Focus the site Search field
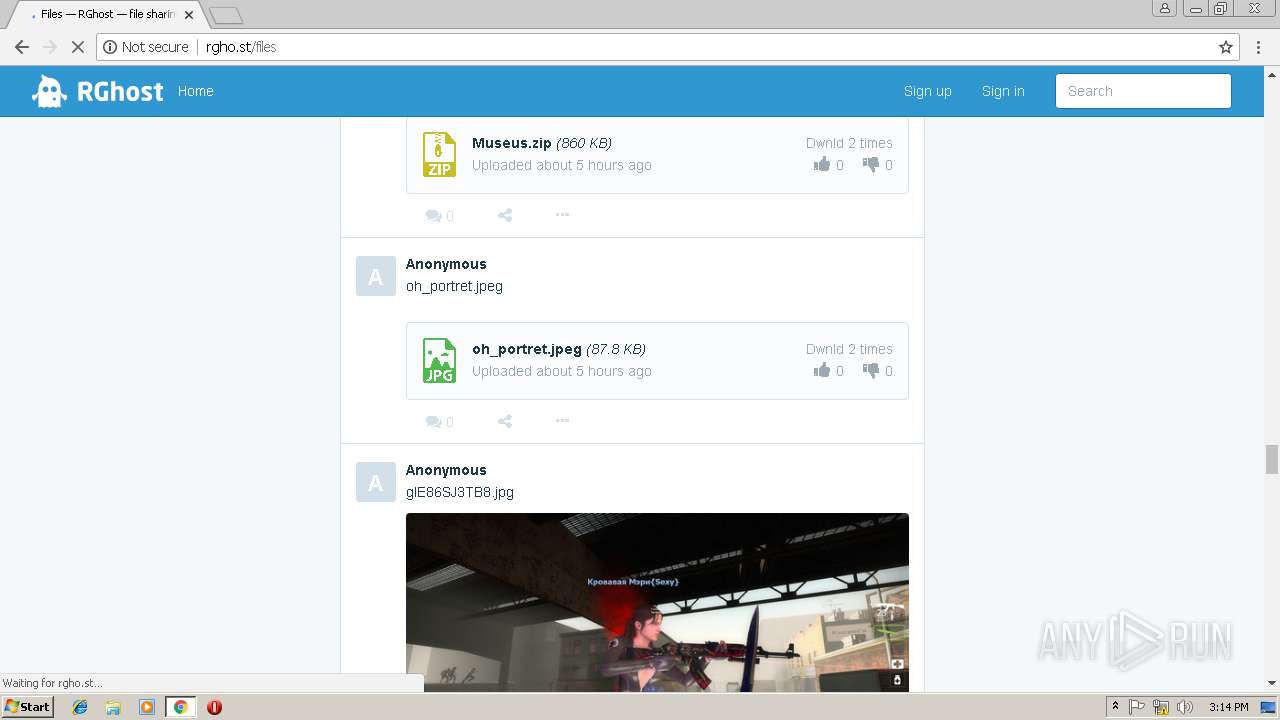The height and width of the screenshot is (720, 1280). pyautogui.click(x=1143, y=91)
